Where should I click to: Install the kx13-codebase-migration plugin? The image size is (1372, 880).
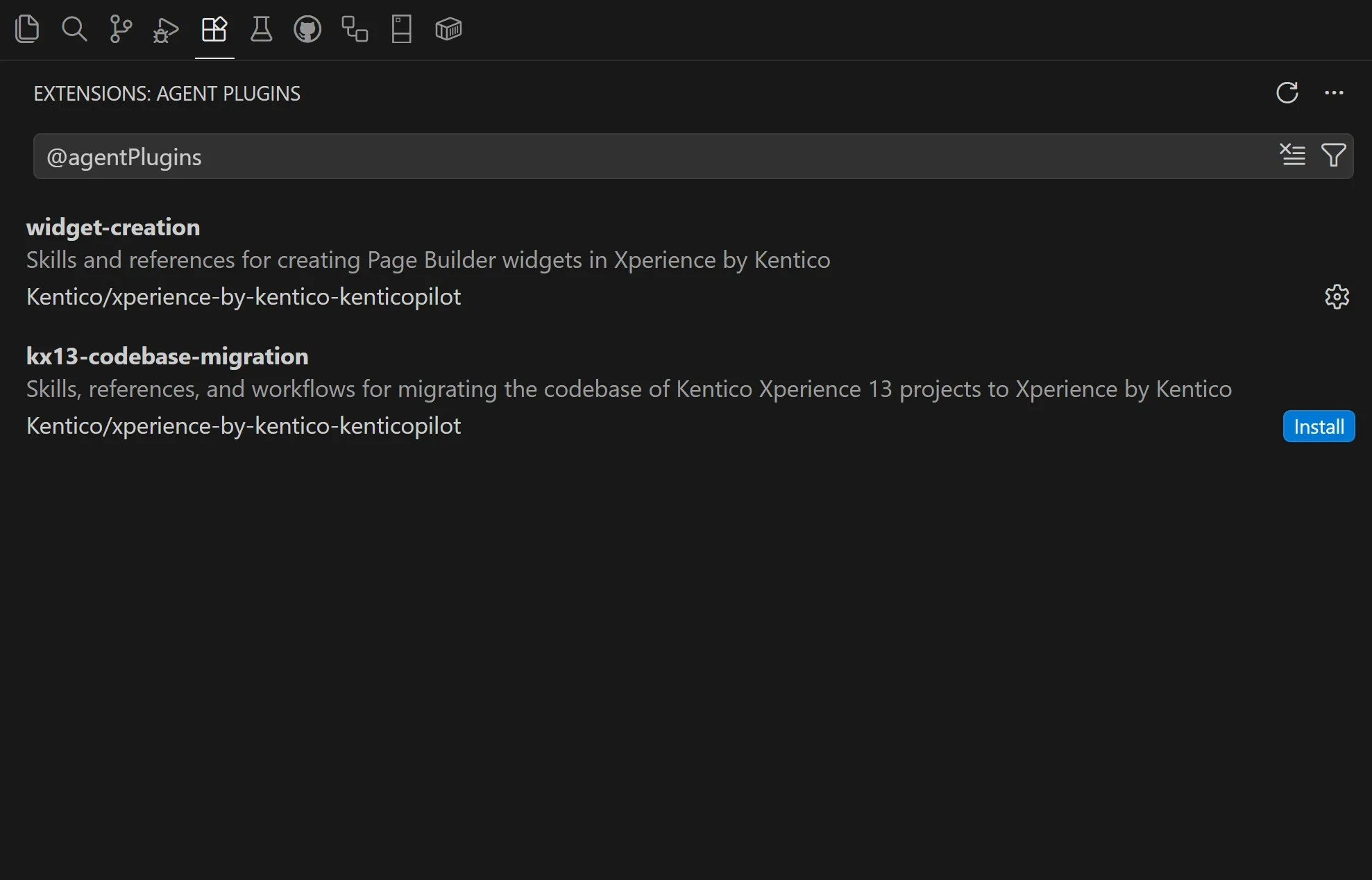1319,426
